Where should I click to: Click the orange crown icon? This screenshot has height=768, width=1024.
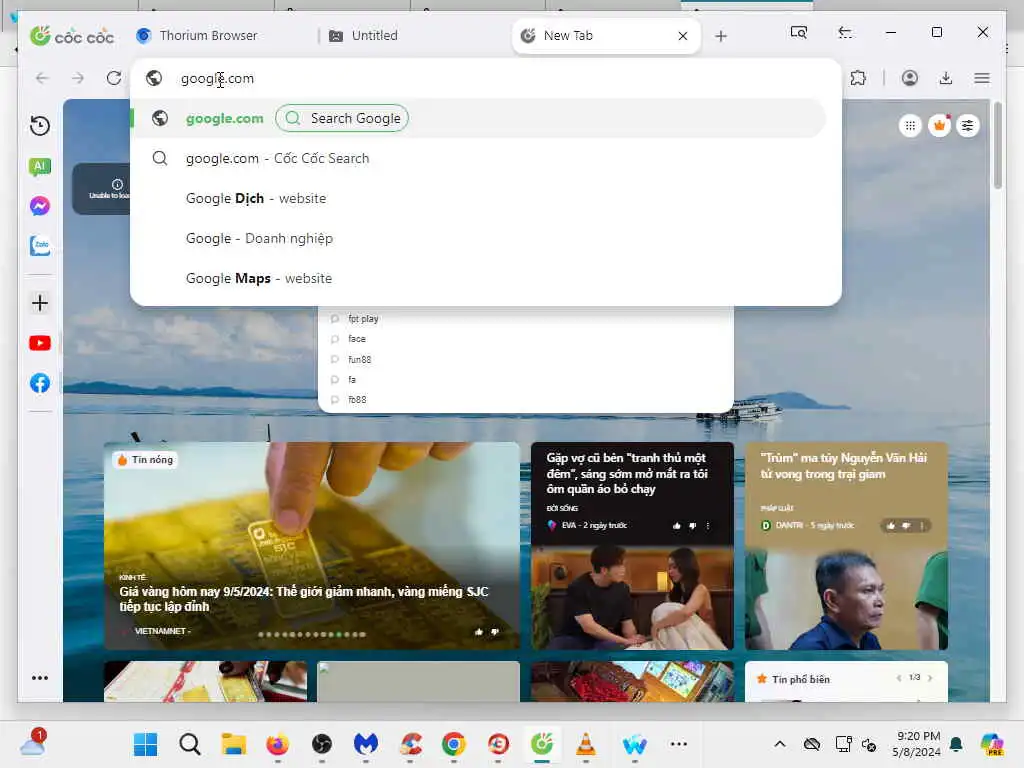(939, 125)
